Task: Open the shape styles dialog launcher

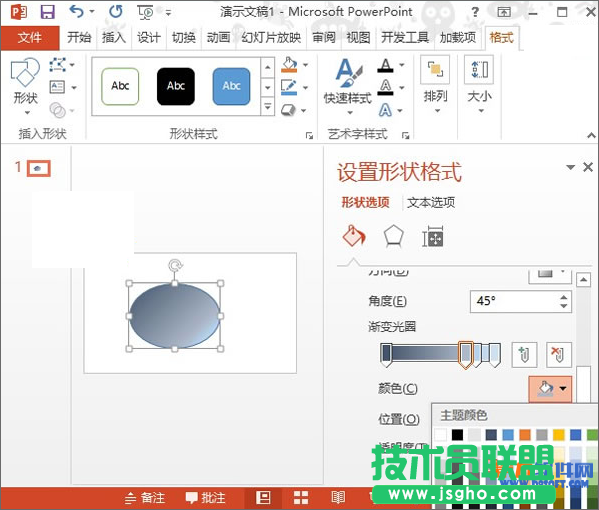Action: coord(309,135)
